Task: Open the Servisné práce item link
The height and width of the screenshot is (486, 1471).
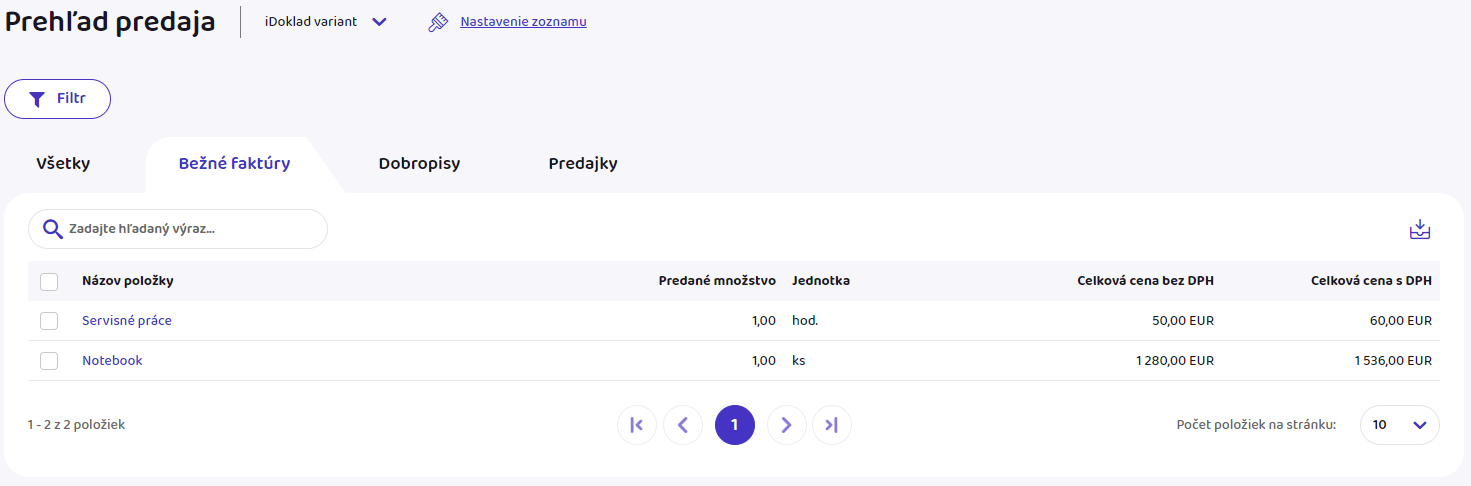Action: (127, 321)
